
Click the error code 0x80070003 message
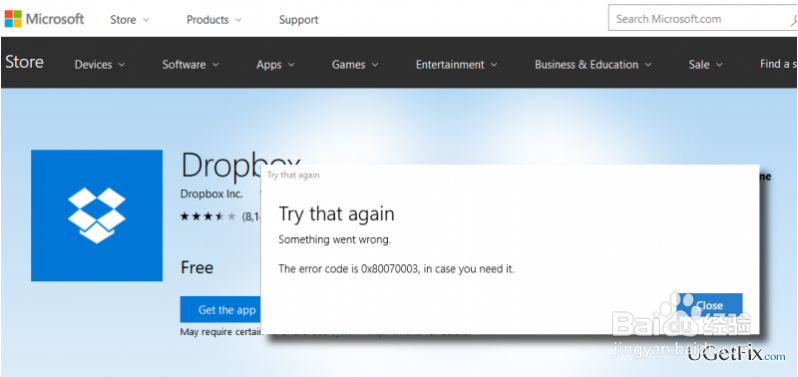pyautogui.click(x=396, y=269)
